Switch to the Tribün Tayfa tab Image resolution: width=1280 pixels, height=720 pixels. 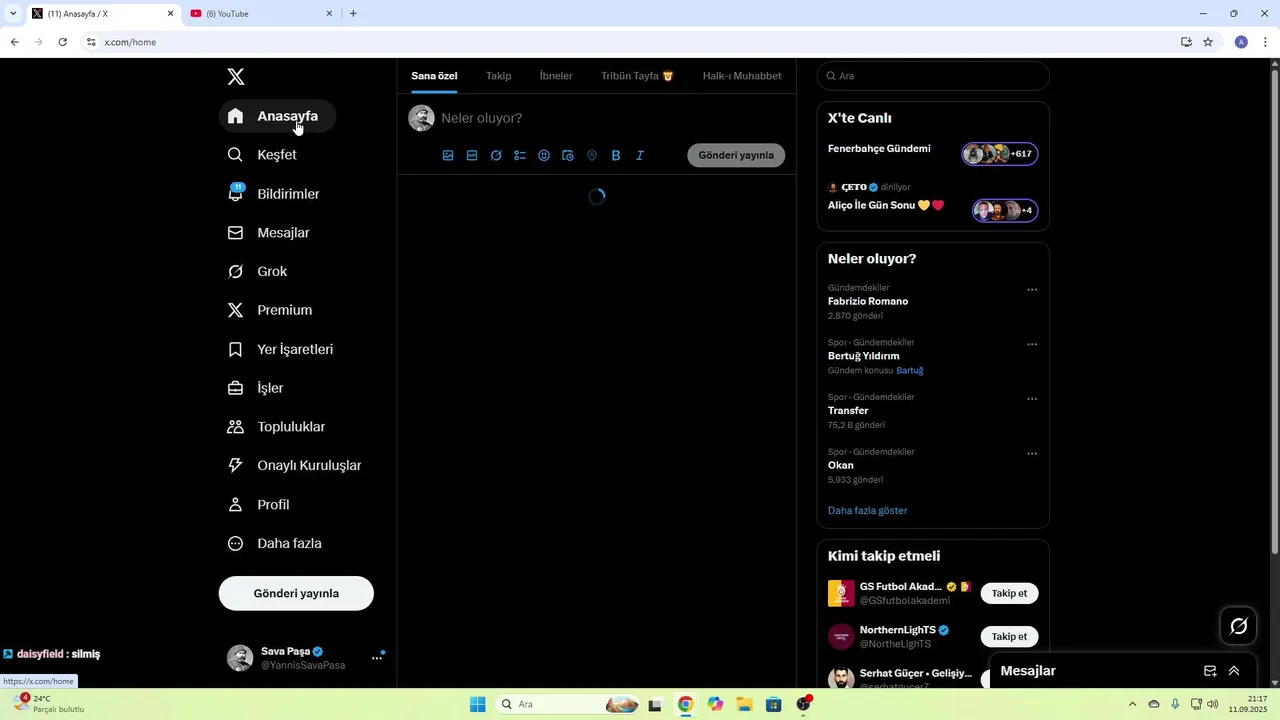[x=637, y=76]
